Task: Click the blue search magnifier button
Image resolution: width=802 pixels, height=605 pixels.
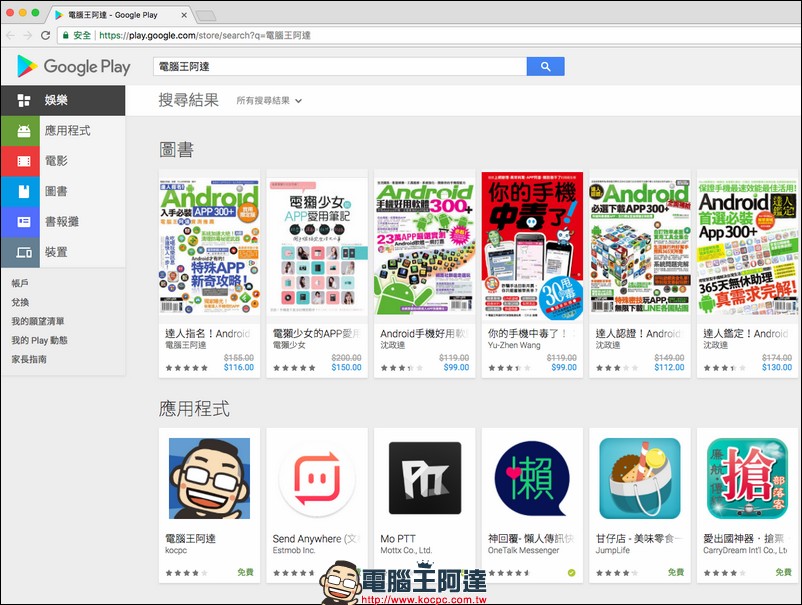Action: 545,66
